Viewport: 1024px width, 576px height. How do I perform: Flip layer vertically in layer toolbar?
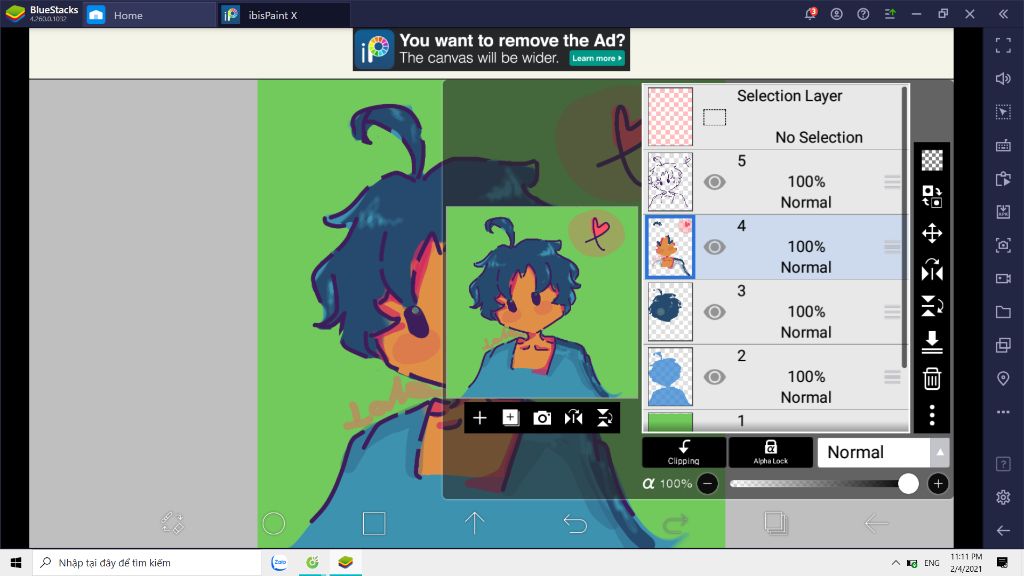pyautogui.click(x=605, y=418)
